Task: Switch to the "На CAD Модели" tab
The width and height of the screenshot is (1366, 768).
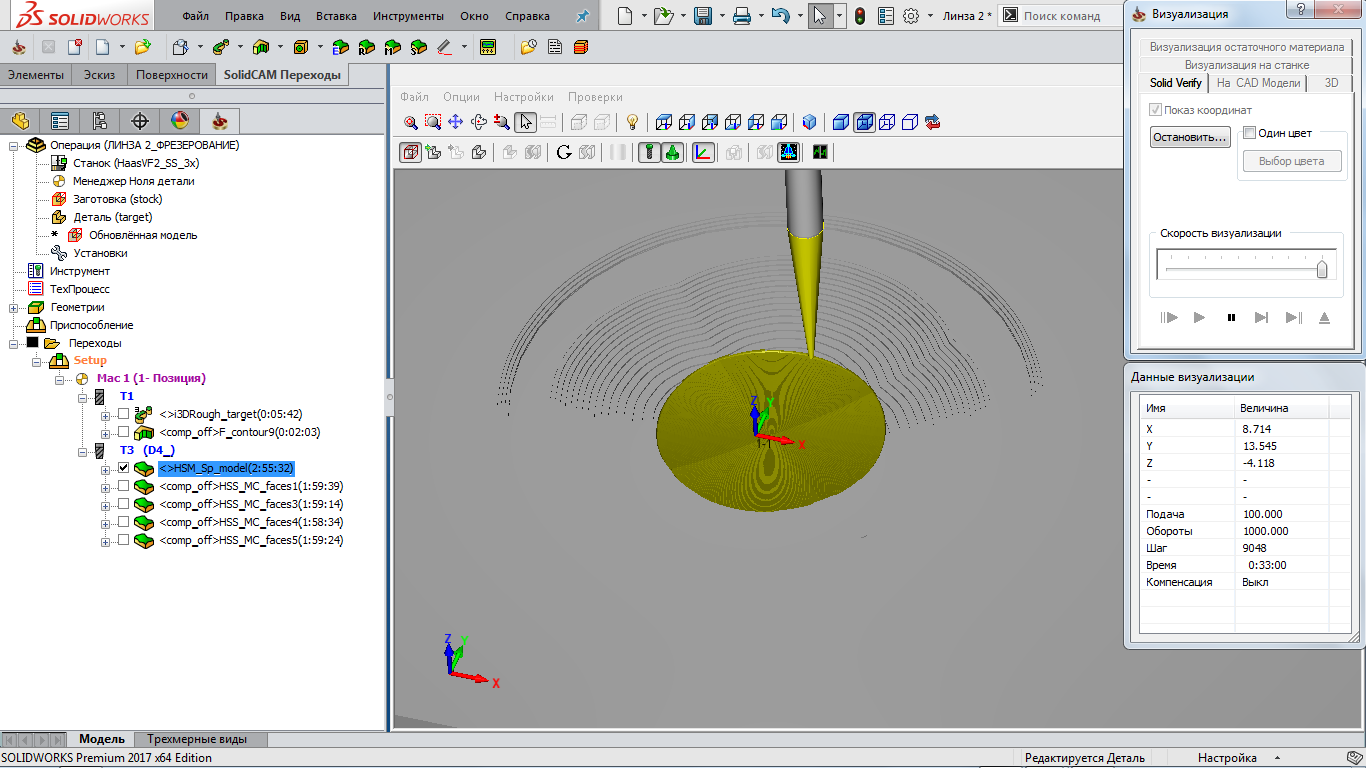Action: (x=1259, y=83)
